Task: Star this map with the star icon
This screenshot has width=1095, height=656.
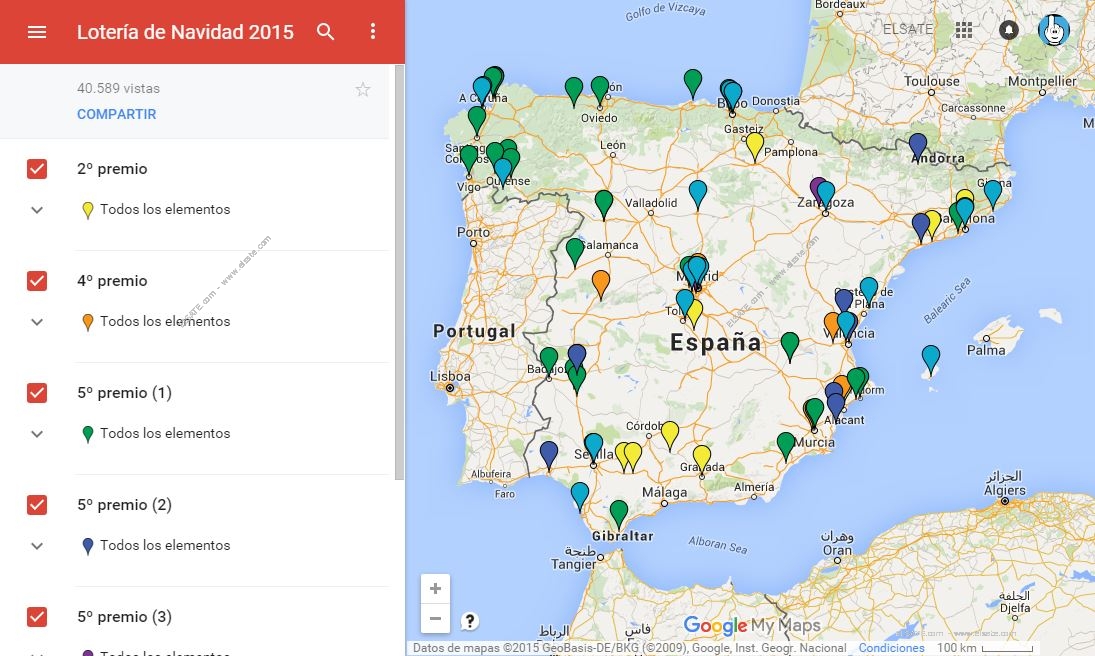Action: 362,89
